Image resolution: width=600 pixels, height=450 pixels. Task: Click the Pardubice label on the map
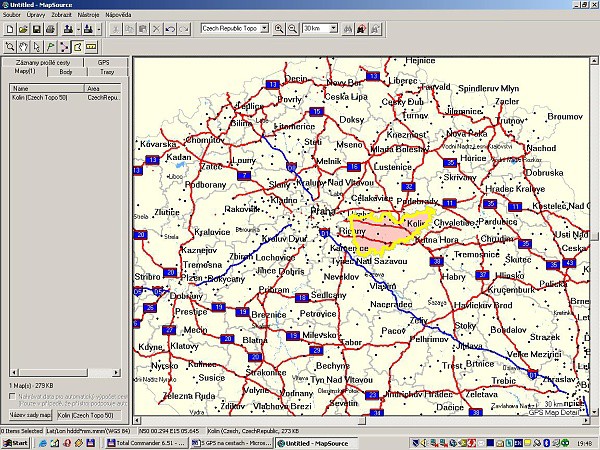pyautogui.click(x=498, y=222)
